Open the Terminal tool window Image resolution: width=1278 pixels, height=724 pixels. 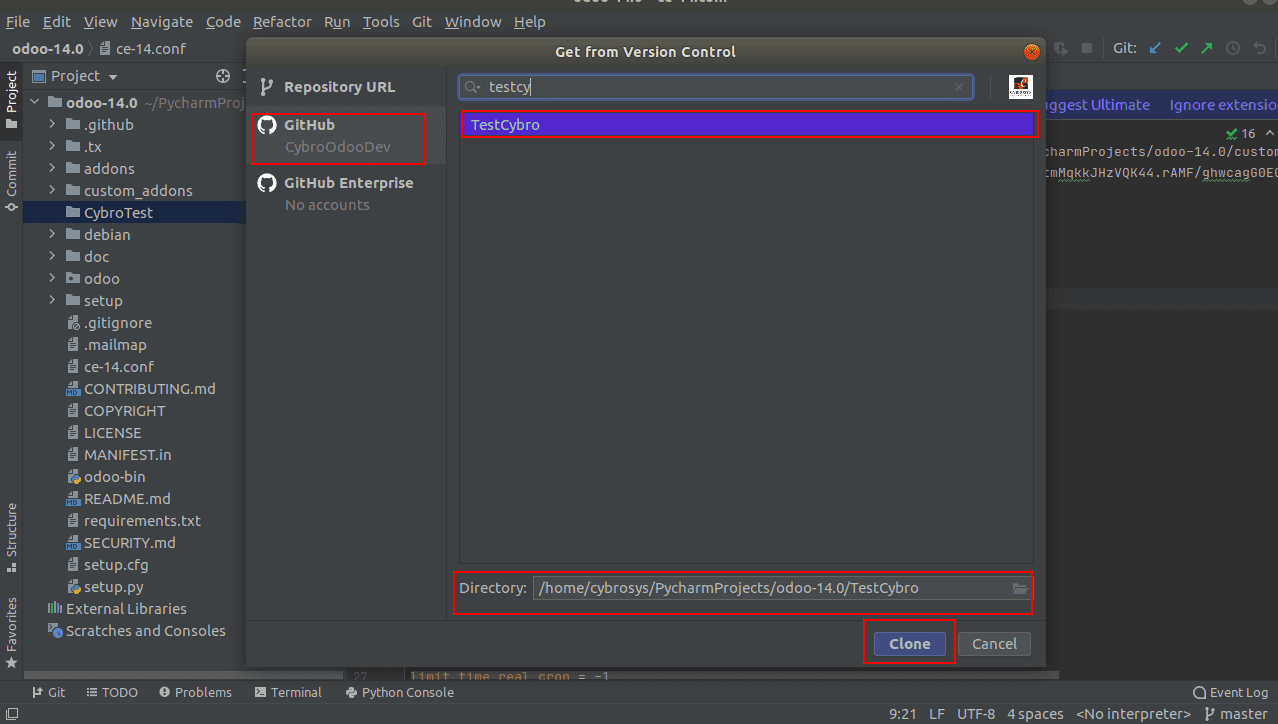coord(288,692)
